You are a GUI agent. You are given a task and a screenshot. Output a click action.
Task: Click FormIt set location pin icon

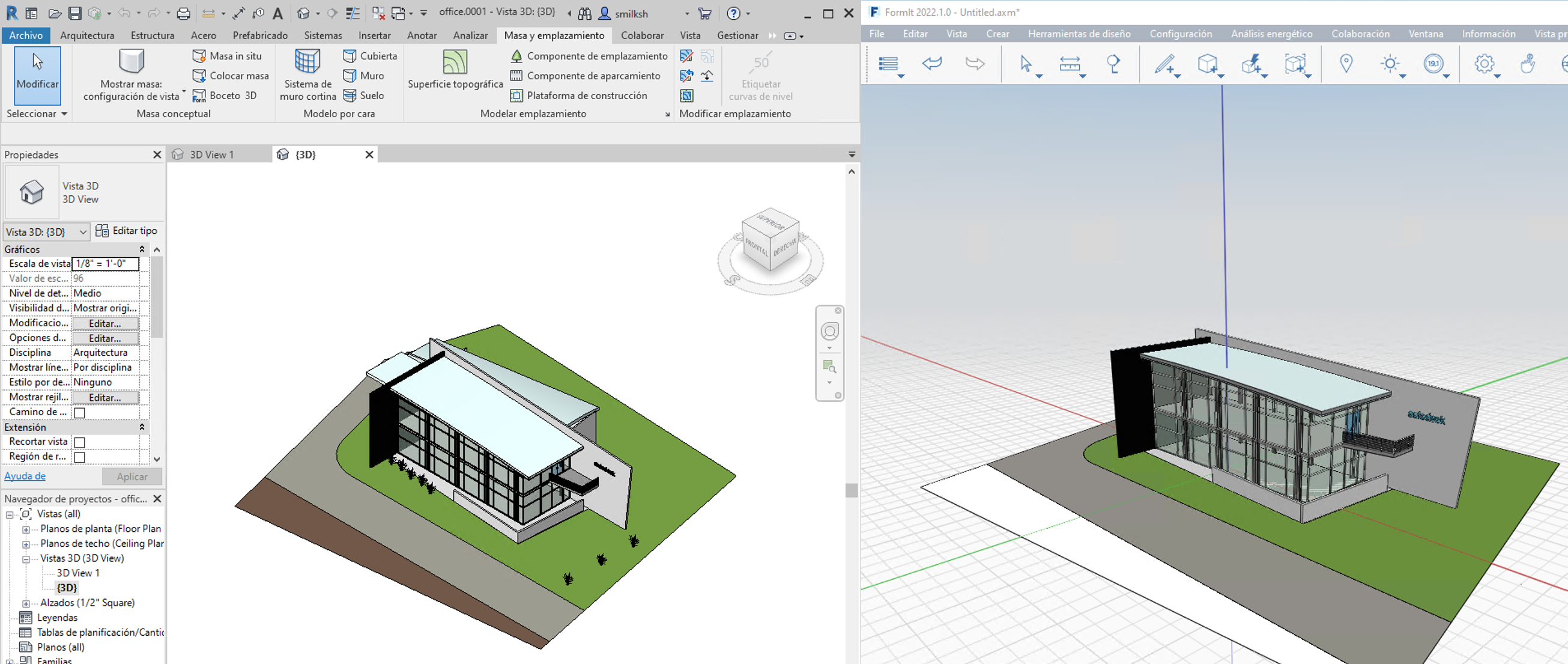pos(1346,63)
